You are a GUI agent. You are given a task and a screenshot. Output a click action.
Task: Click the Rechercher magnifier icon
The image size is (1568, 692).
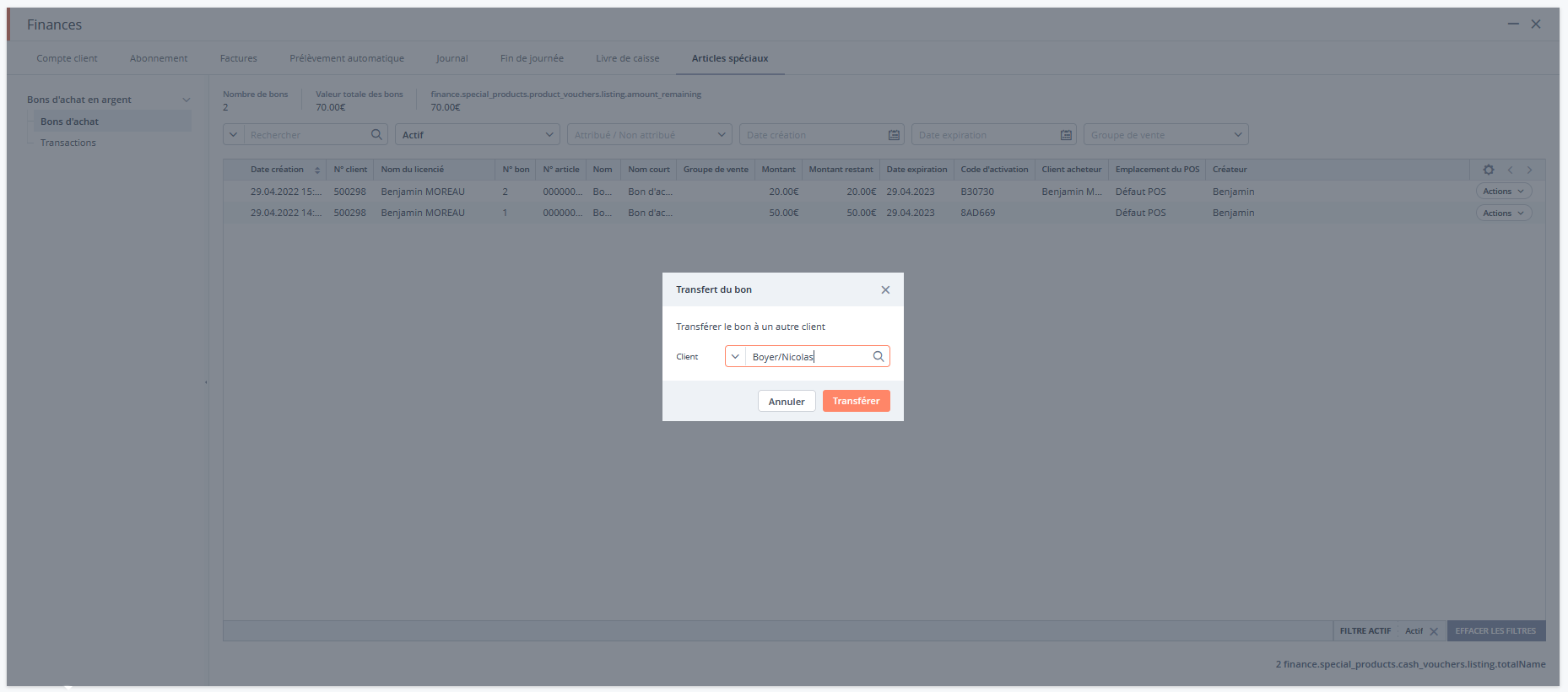376,134
